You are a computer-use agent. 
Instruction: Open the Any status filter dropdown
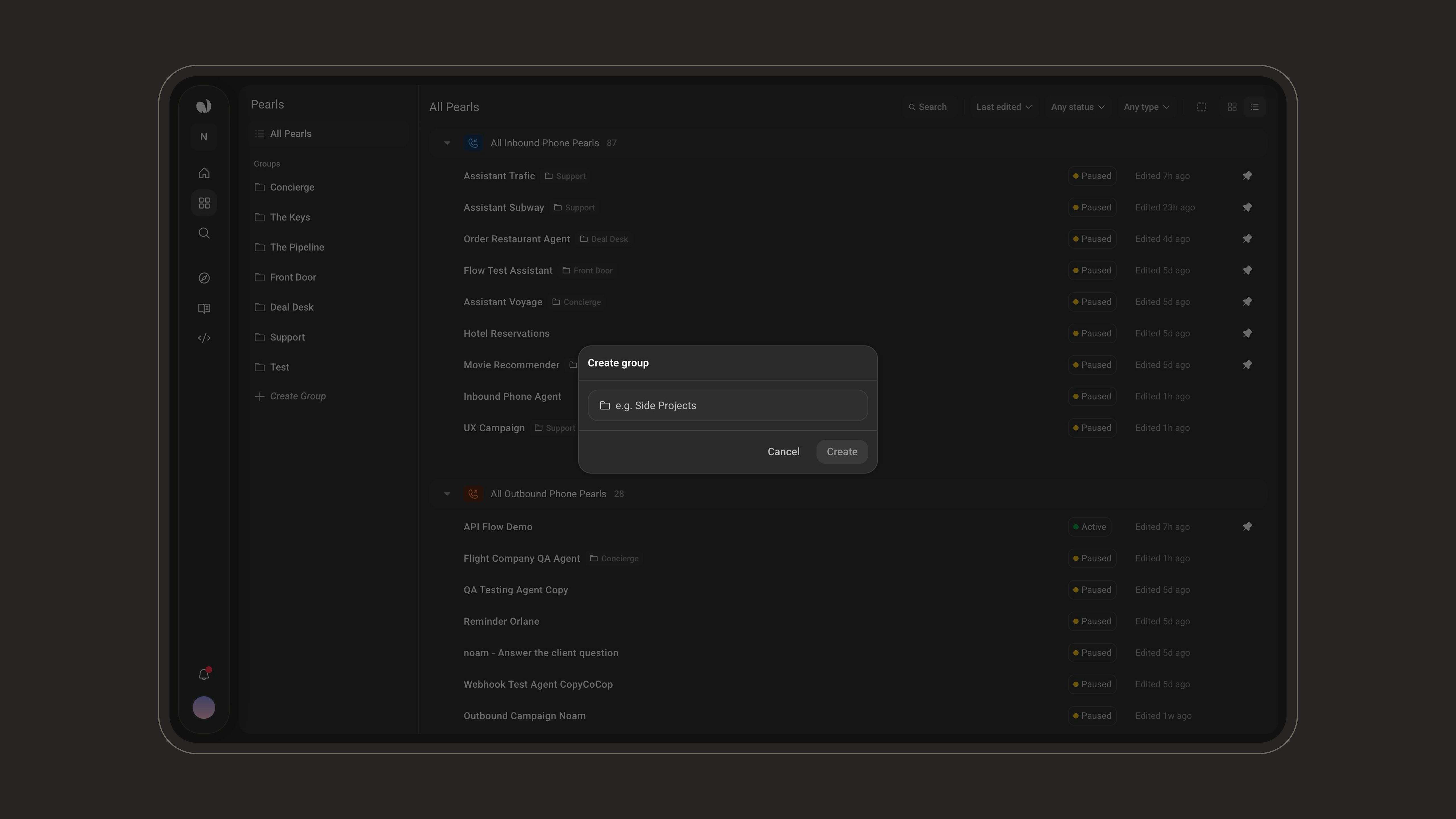[x=1077, y=107]
